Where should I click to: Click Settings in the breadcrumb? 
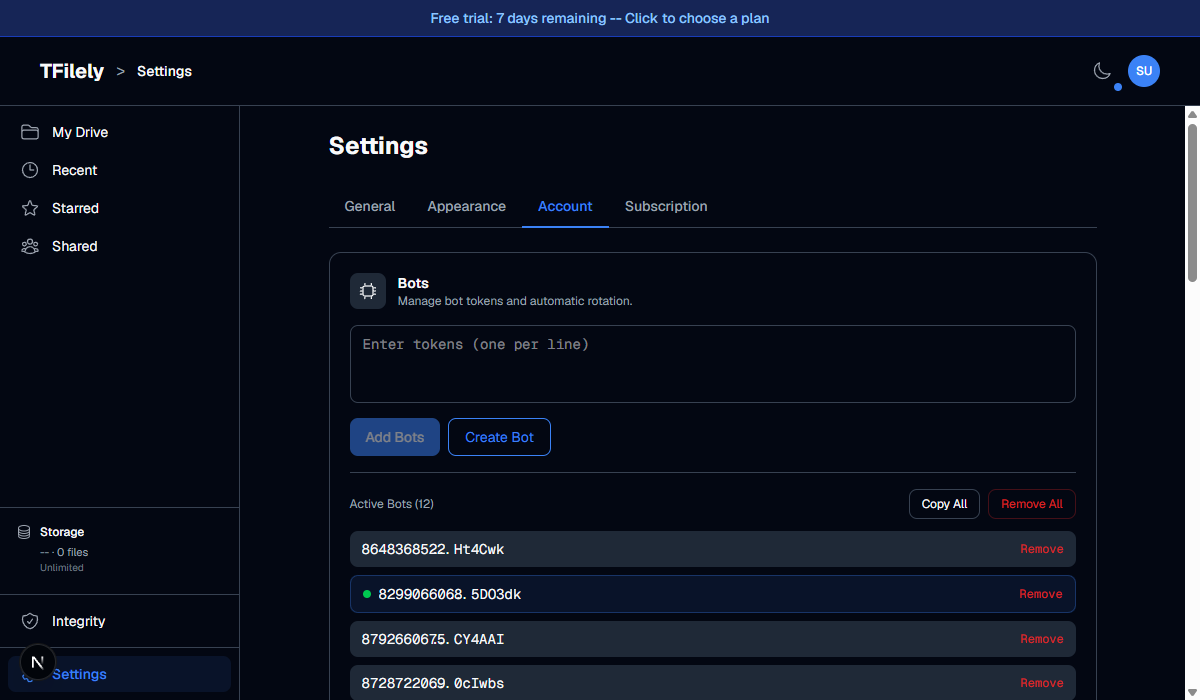point(164,71)
